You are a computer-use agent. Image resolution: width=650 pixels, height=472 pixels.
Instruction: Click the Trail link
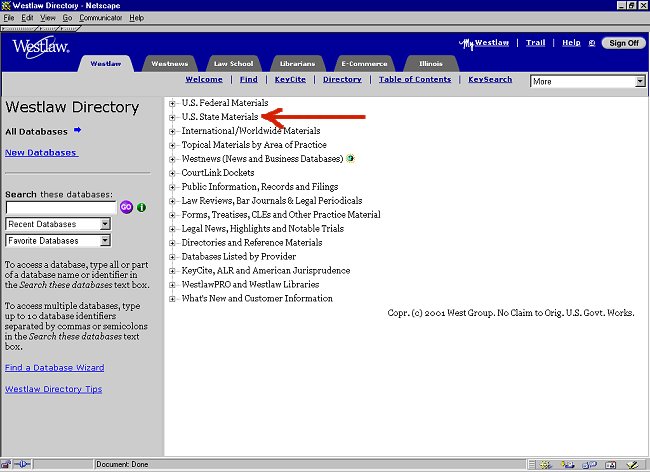coord(536,43)
